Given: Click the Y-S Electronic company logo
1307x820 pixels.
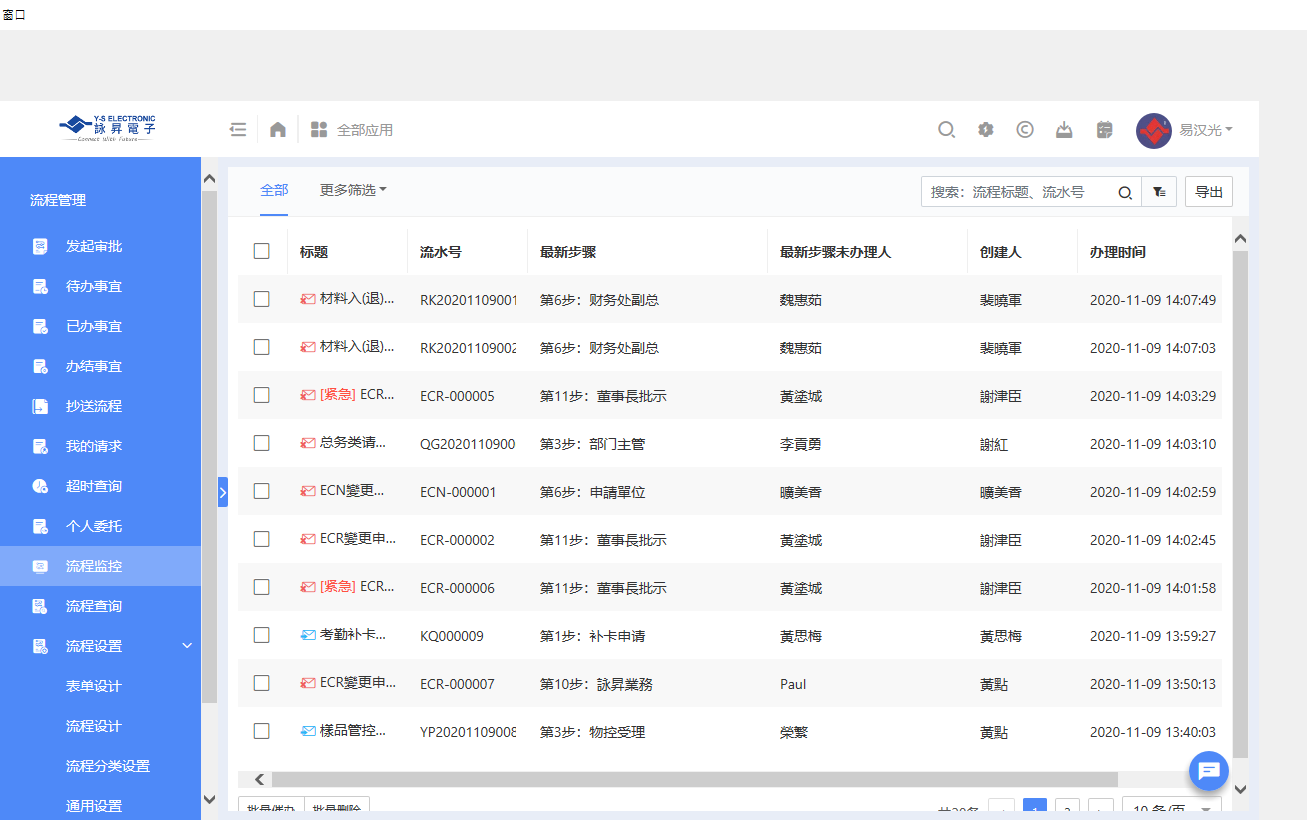Looking at the screenshot, I should coord(107,127).
